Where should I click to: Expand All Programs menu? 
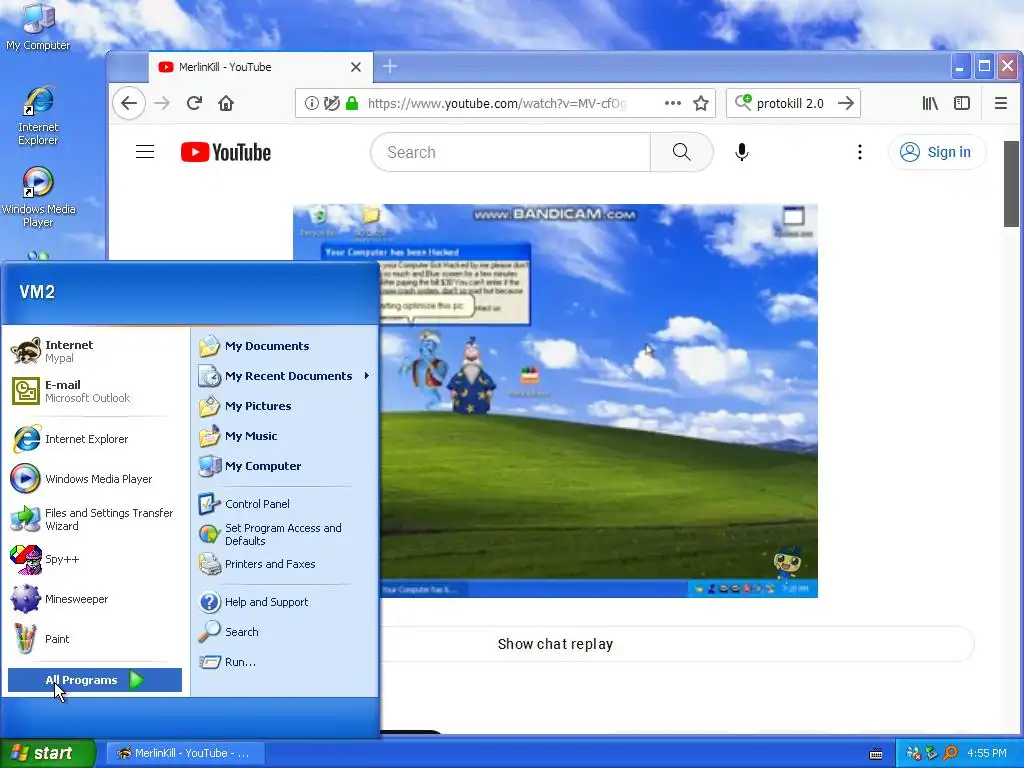(x=95, y=680)
